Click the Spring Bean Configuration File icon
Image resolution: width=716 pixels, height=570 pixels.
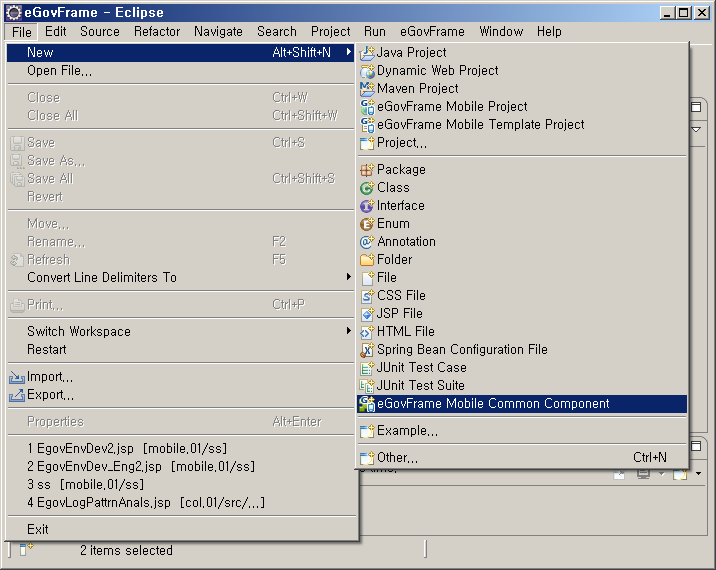tap(367, 350)
